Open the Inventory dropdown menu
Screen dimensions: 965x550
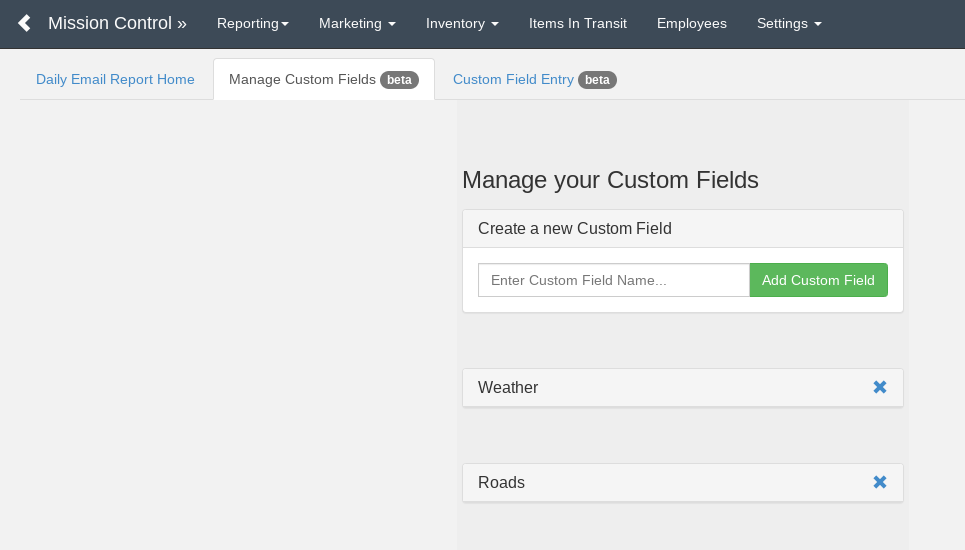462,23
